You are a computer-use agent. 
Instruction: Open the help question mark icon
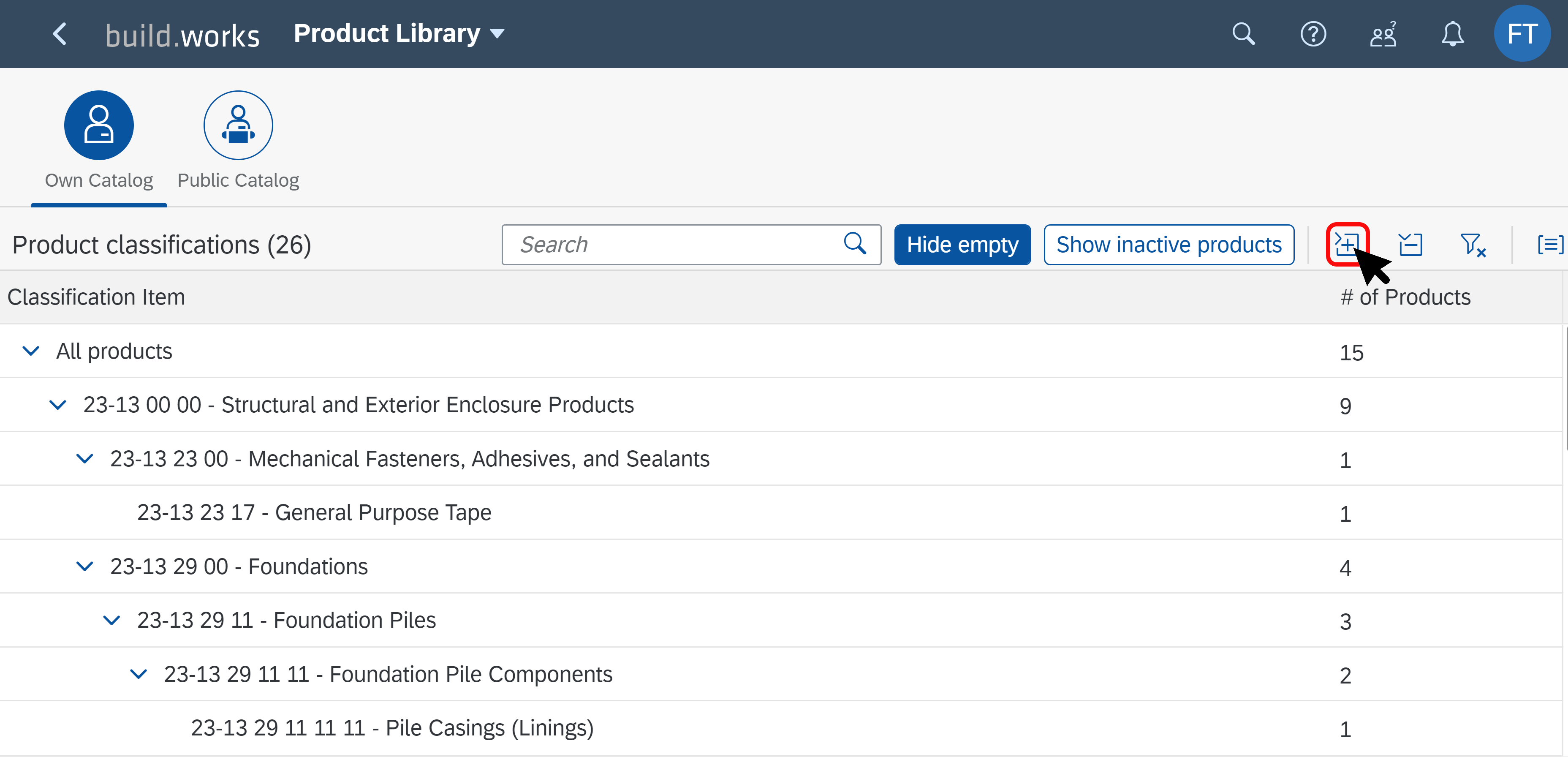point(1313,34)
